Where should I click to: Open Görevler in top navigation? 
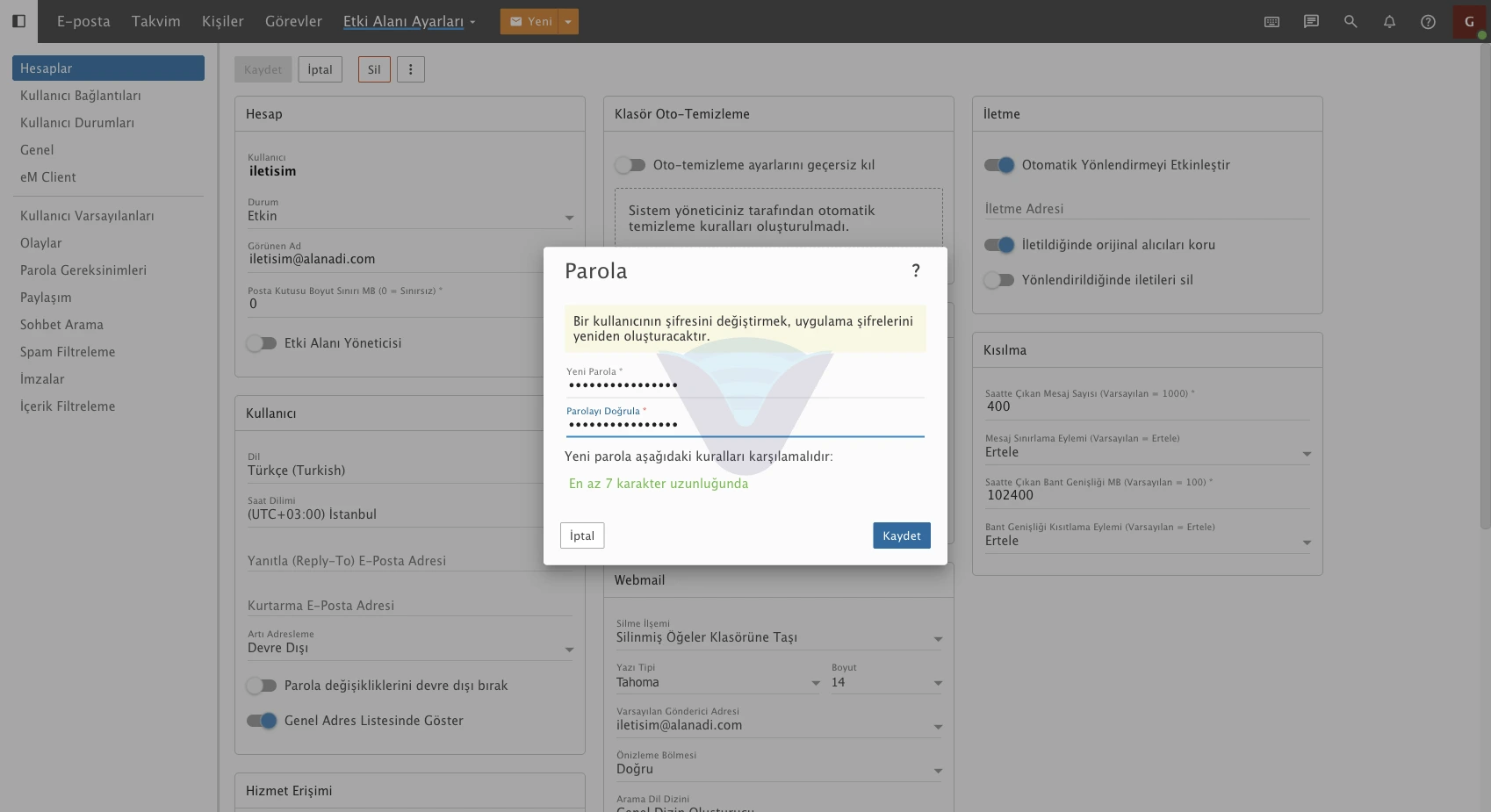(x=293, y=22)
